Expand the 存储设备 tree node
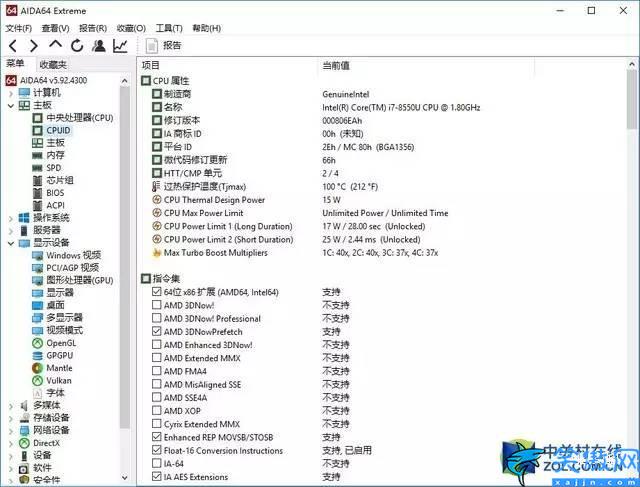The image size is (640, 487). pyautogui.click(x=11, y=418)
